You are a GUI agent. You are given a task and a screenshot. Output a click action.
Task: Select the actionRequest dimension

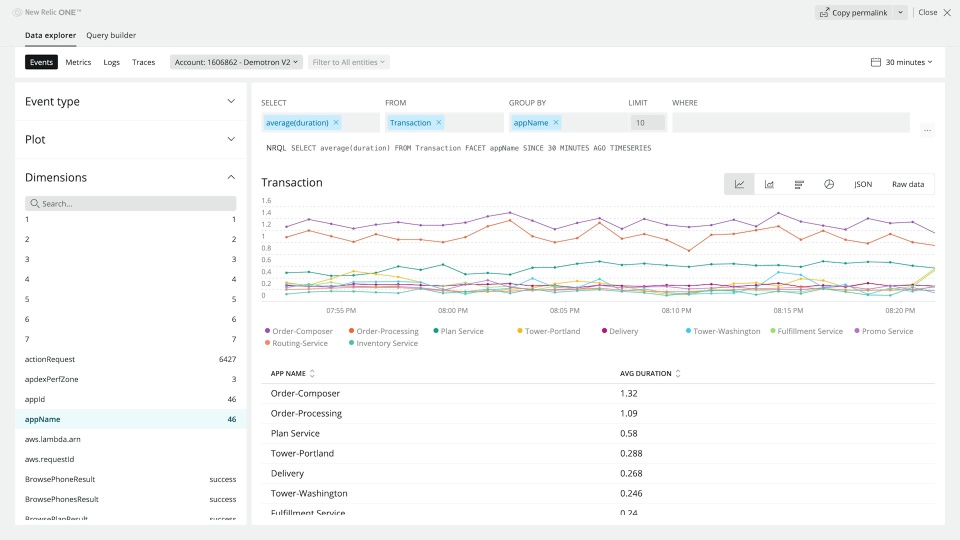pos(130,359)
